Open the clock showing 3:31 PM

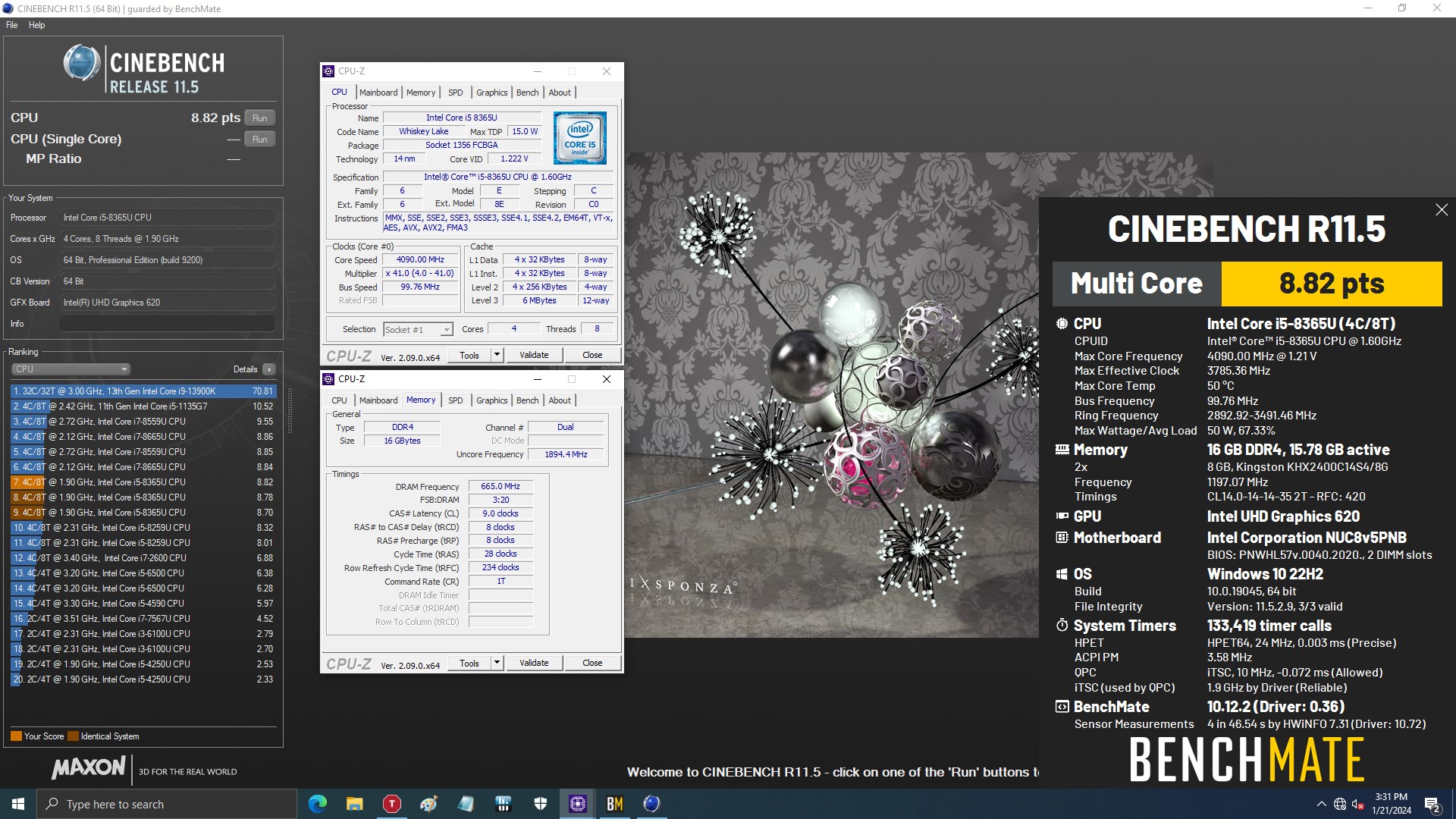click(1391, 804)
